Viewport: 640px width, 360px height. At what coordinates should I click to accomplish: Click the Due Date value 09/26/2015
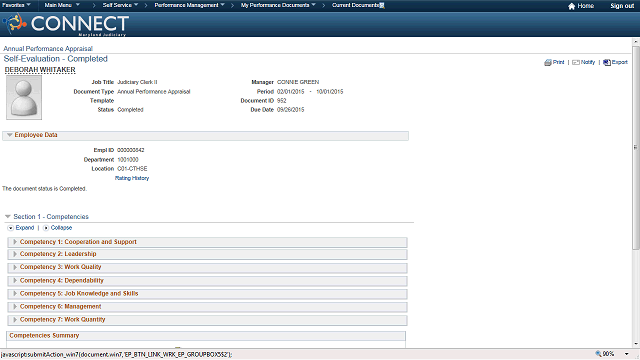pyautogui.click(x=291, y=110)
